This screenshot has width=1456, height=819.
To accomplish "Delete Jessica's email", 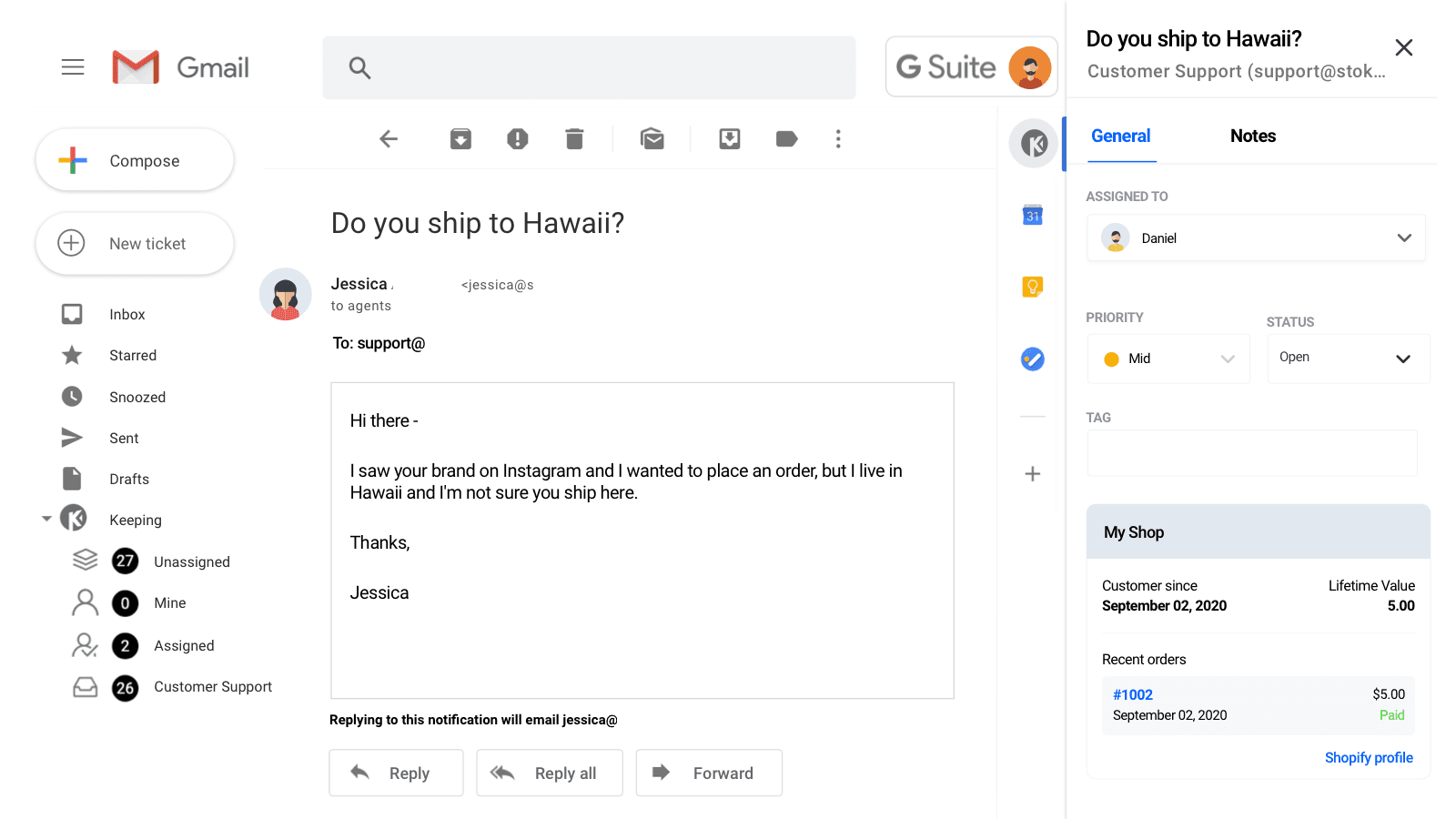I will point(574,138).
